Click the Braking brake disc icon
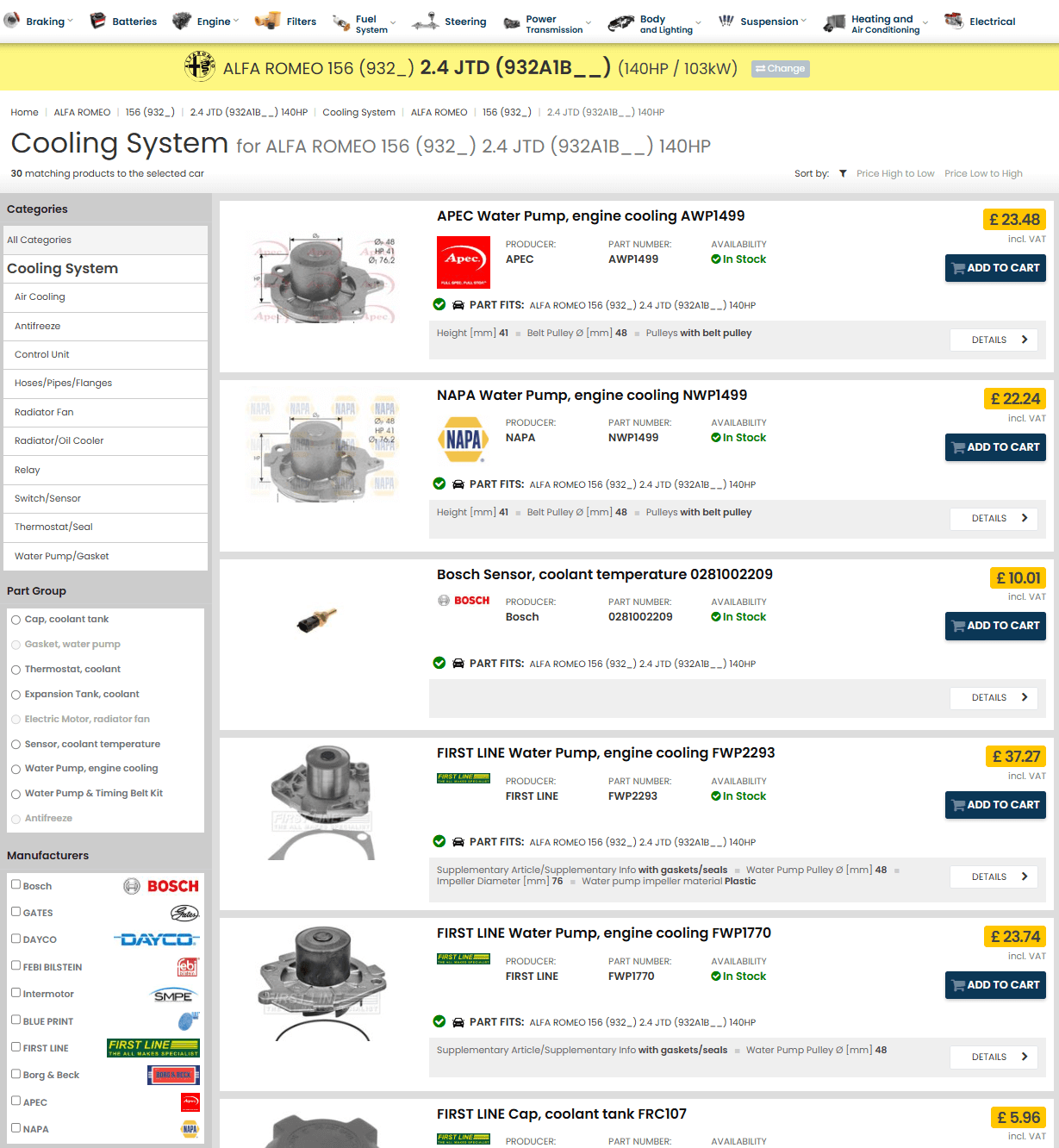This screenshot has width=1059, height=1148. tap(12, 21)
